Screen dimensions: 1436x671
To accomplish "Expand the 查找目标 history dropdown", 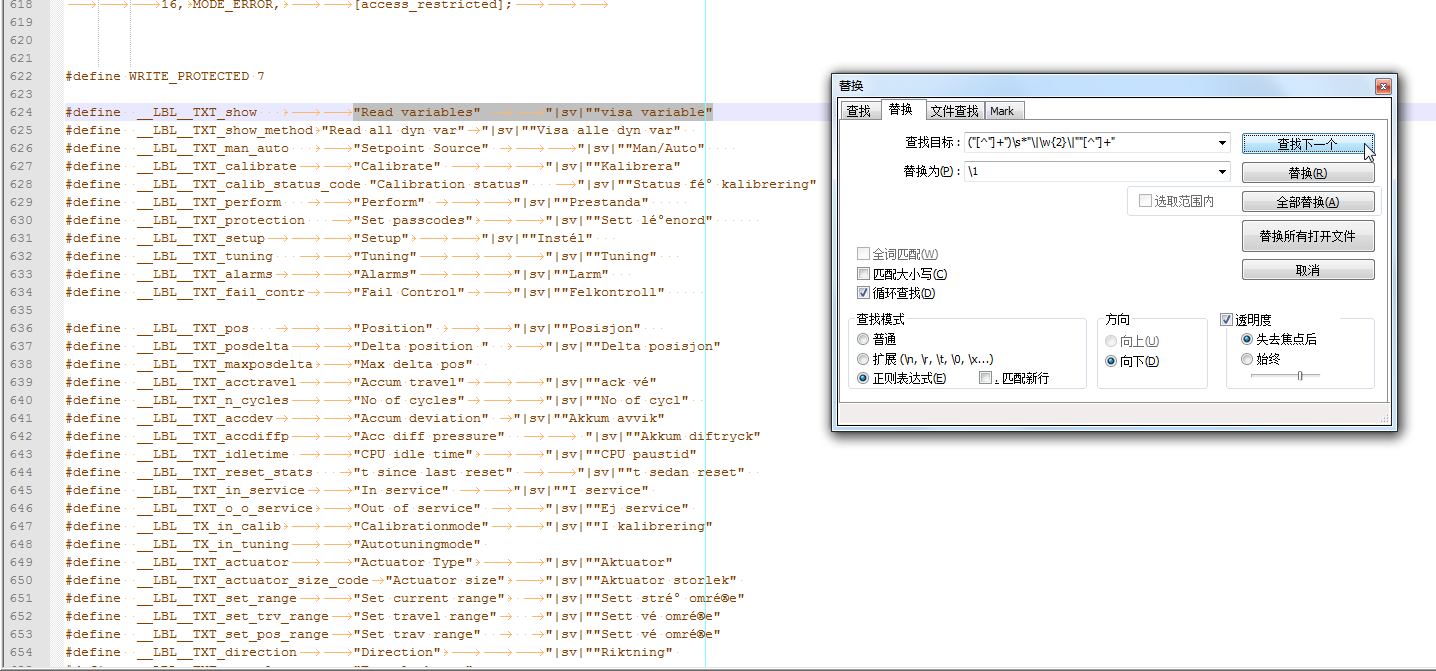I will (1222, 143).
